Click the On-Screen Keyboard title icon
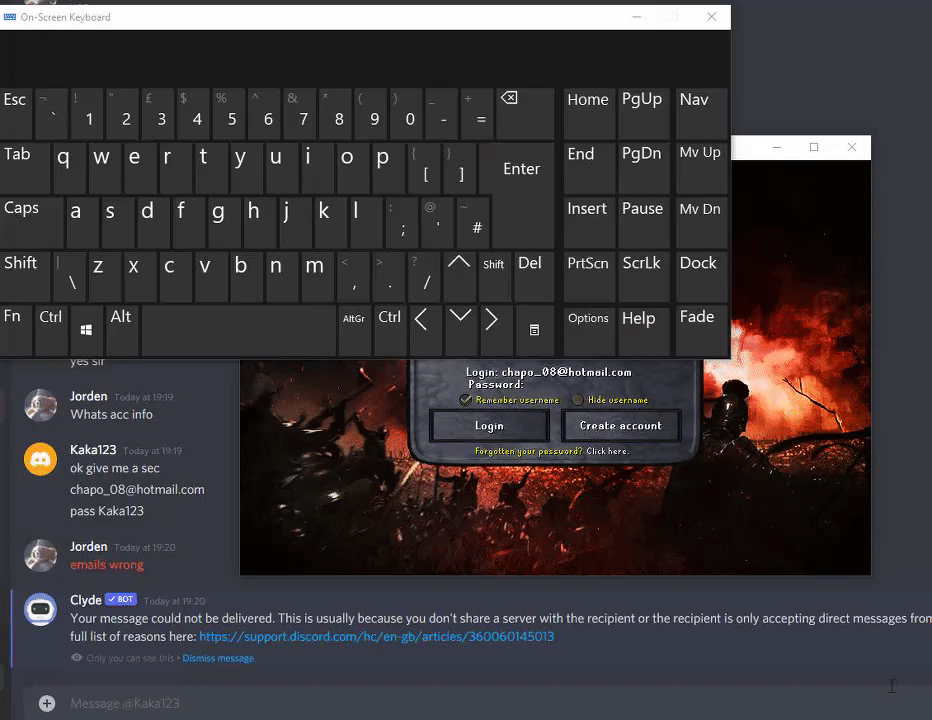This screenshot has width=932, height=720. click(10, 17)
